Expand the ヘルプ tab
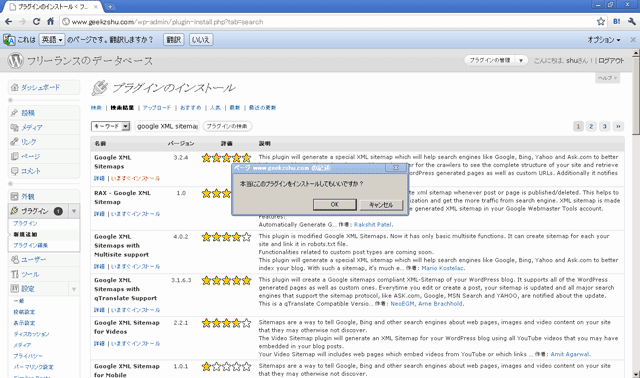The width and height of the screenshot is (640, 378). pyautogui.click(x=607, y=78)
